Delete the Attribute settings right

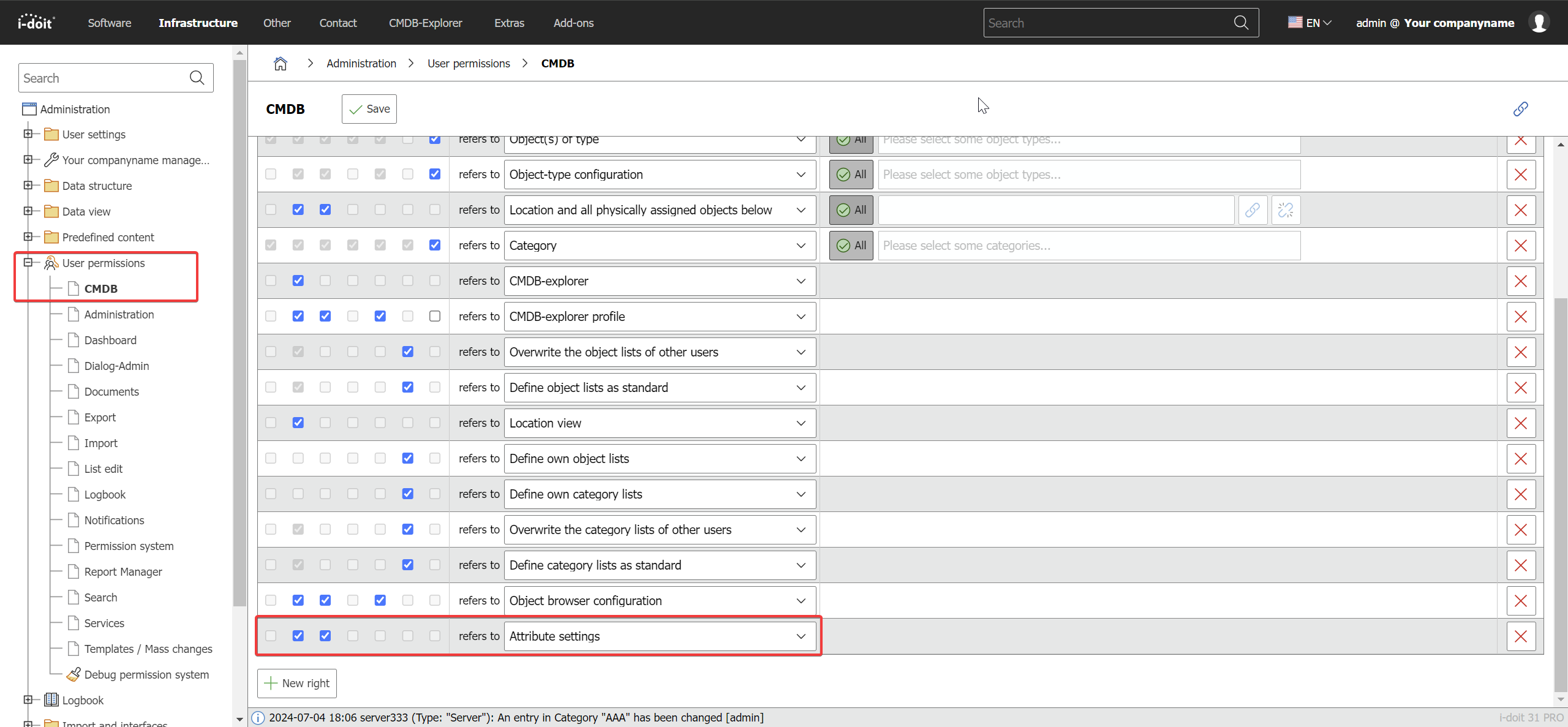pos(1521,636)
